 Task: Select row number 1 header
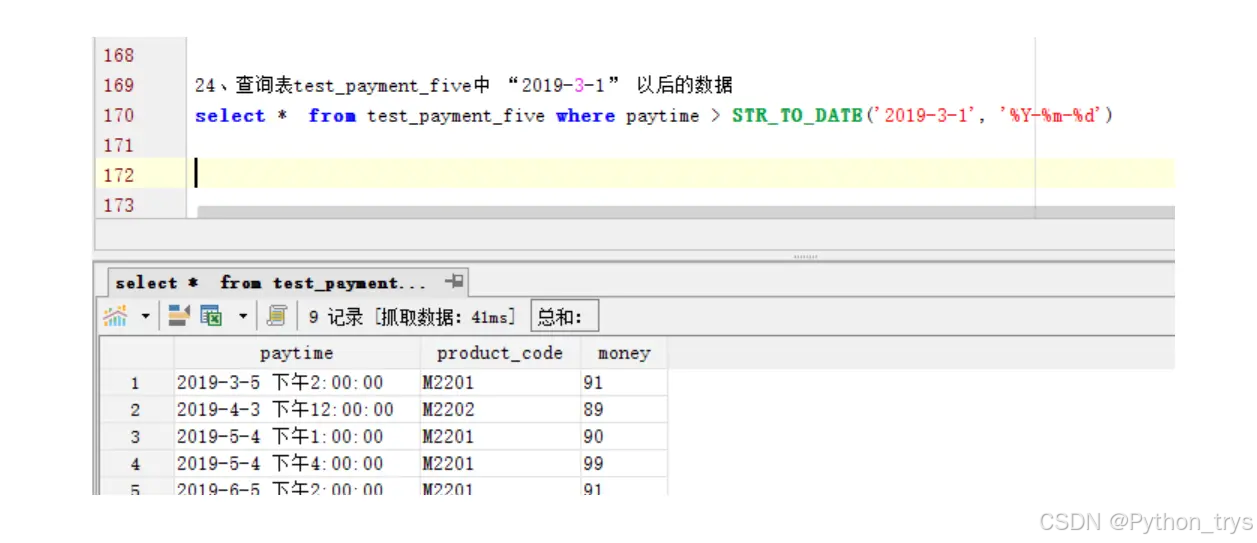(x=136, y=383)
